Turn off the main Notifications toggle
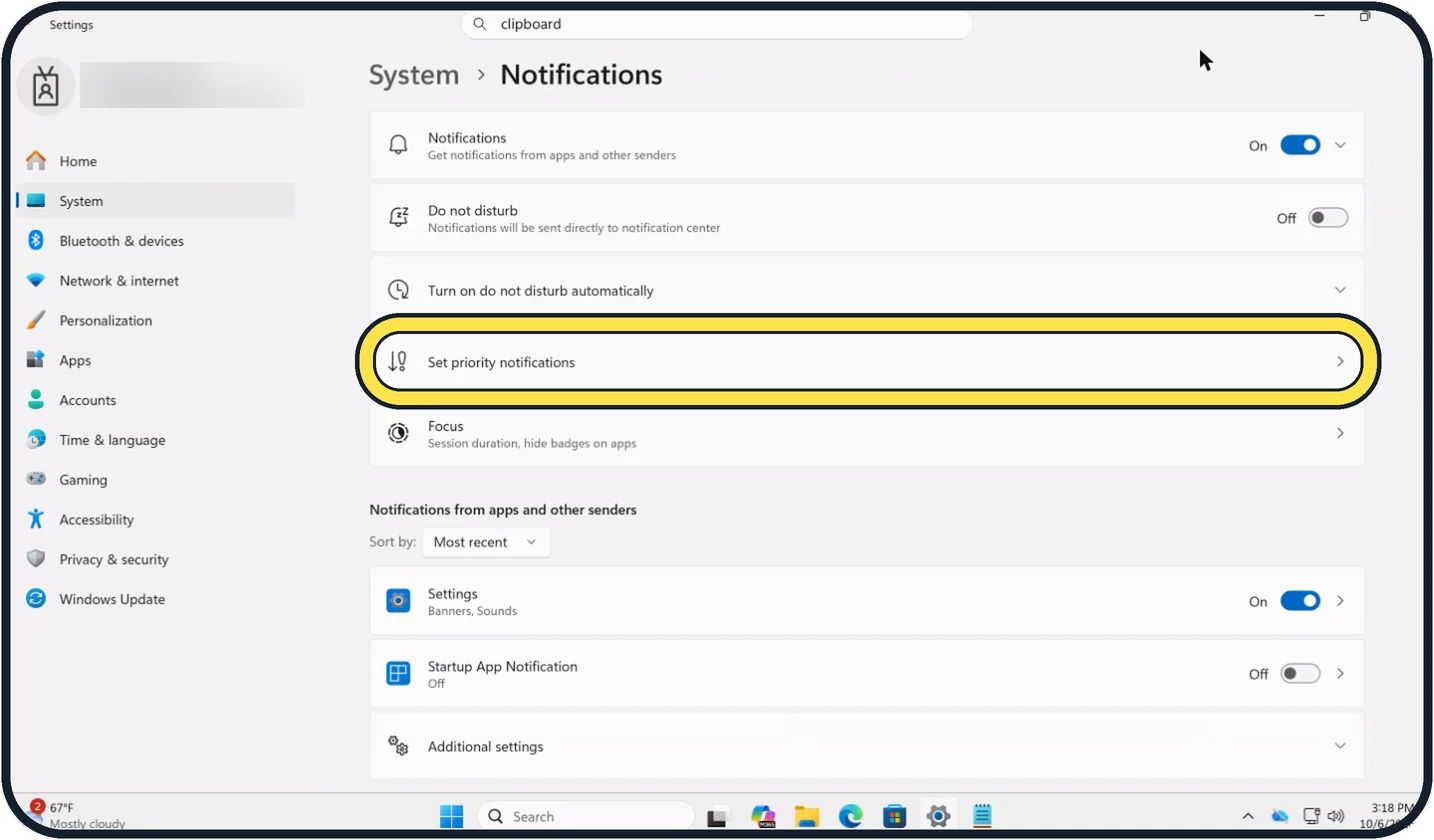The height and width of the screenshot is (840, 1434). coord(1300,145)
